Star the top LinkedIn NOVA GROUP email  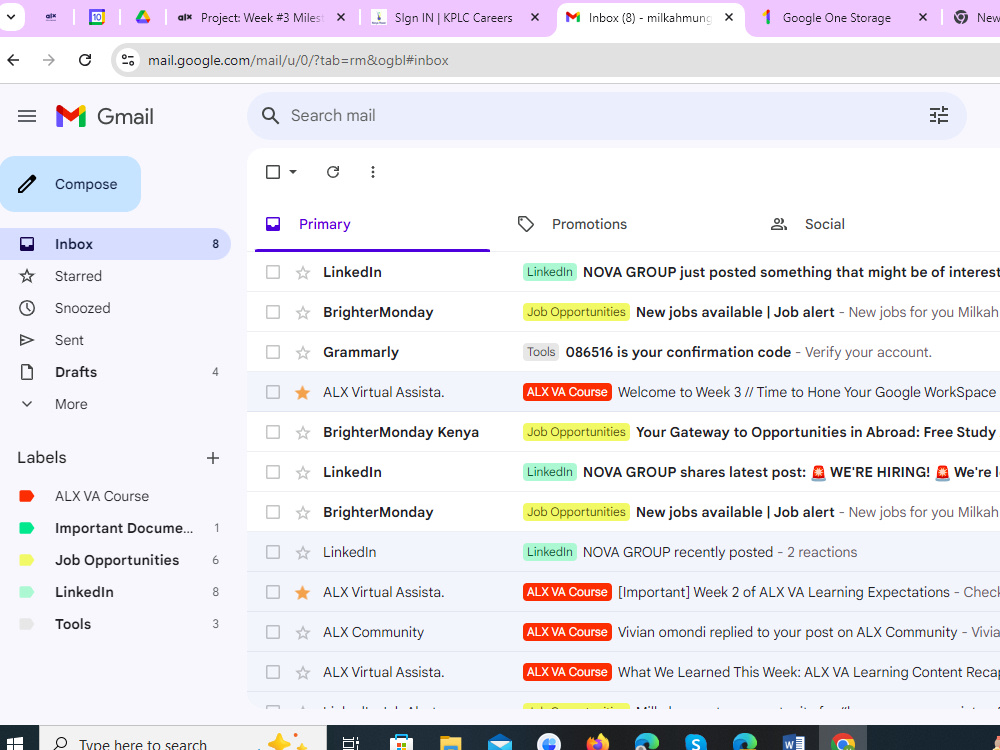(x=303, y=273)
